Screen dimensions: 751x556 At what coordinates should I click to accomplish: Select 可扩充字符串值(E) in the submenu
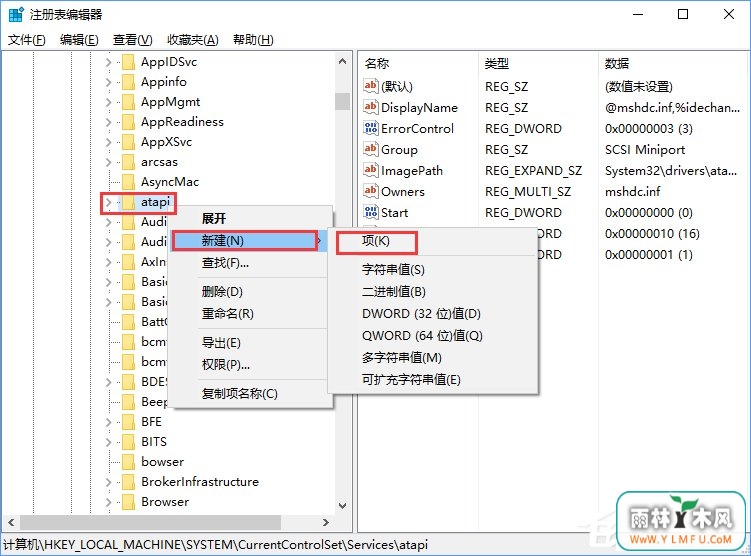[433, 380]
